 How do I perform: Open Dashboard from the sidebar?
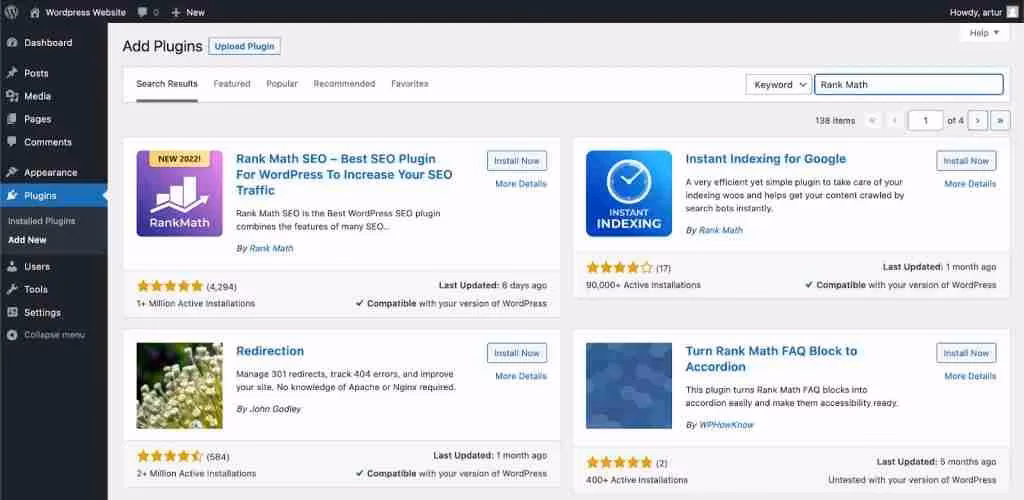47,43
